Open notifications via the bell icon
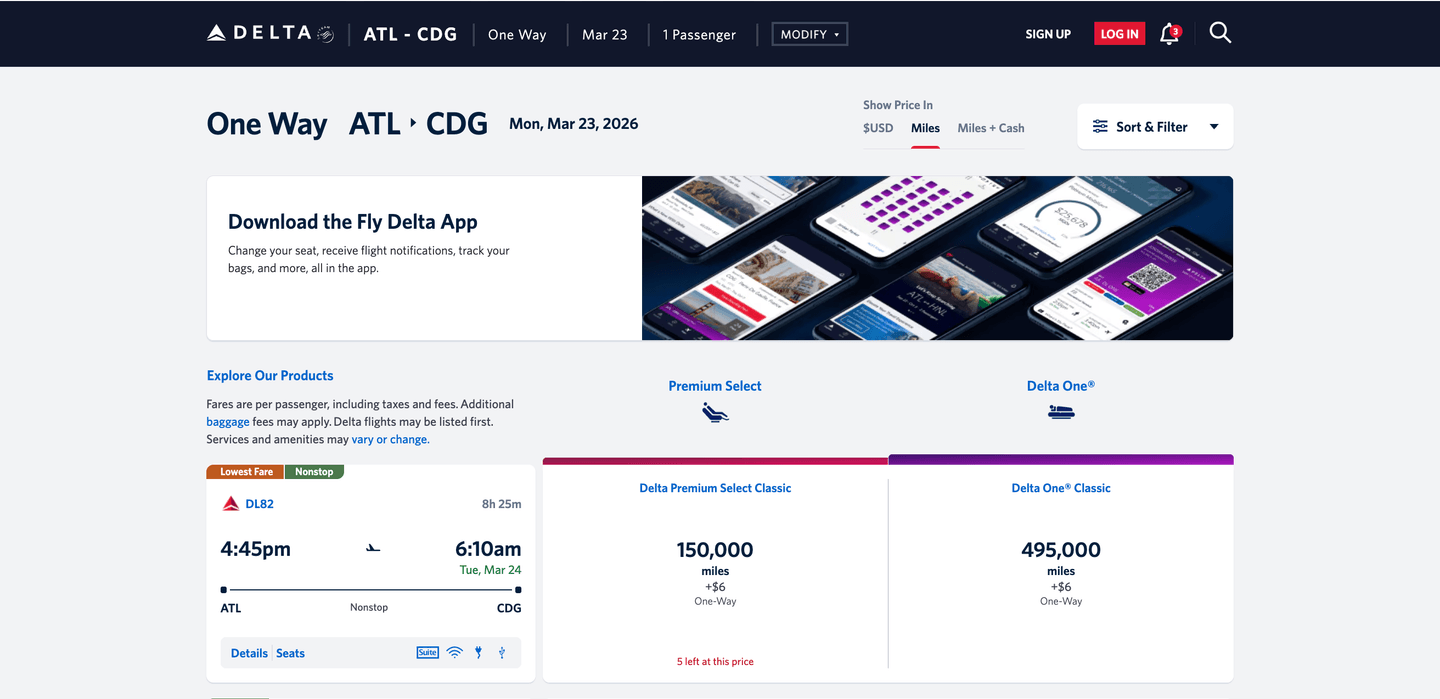 point(1168,33)
